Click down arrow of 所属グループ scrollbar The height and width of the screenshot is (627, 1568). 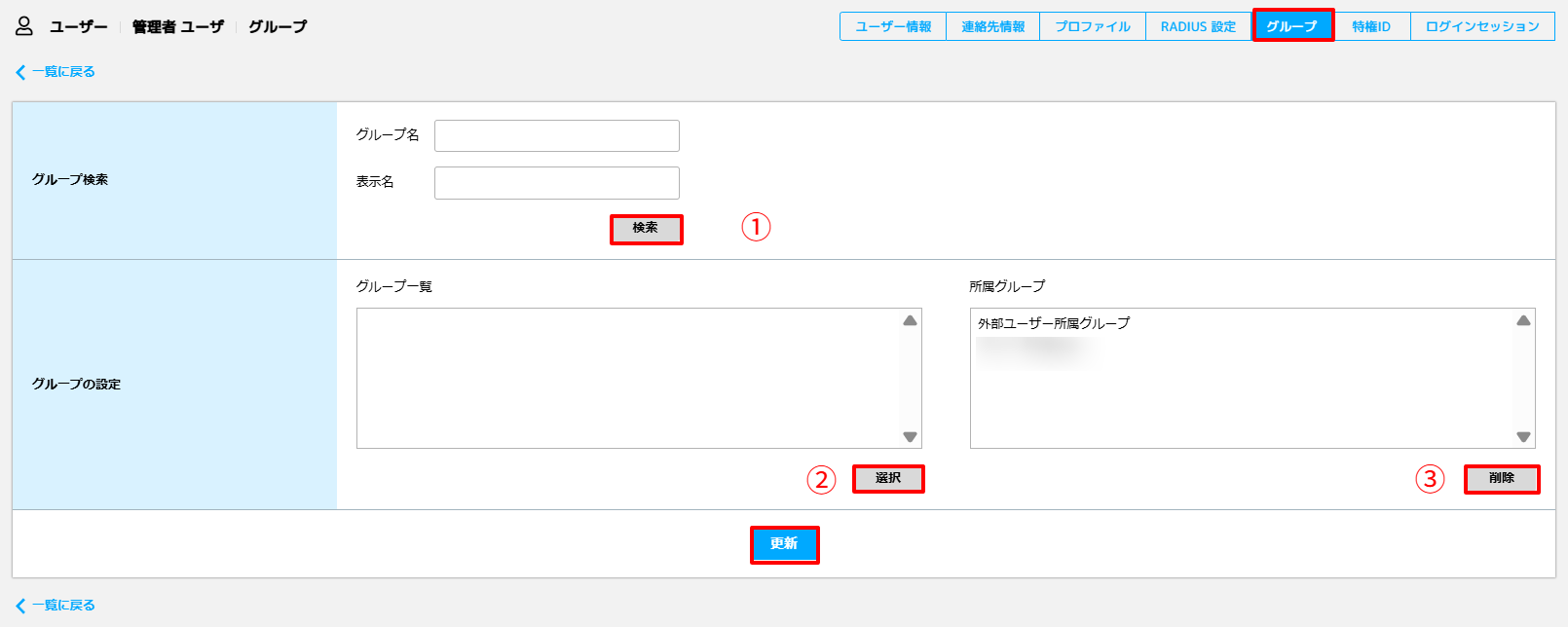1523,437
